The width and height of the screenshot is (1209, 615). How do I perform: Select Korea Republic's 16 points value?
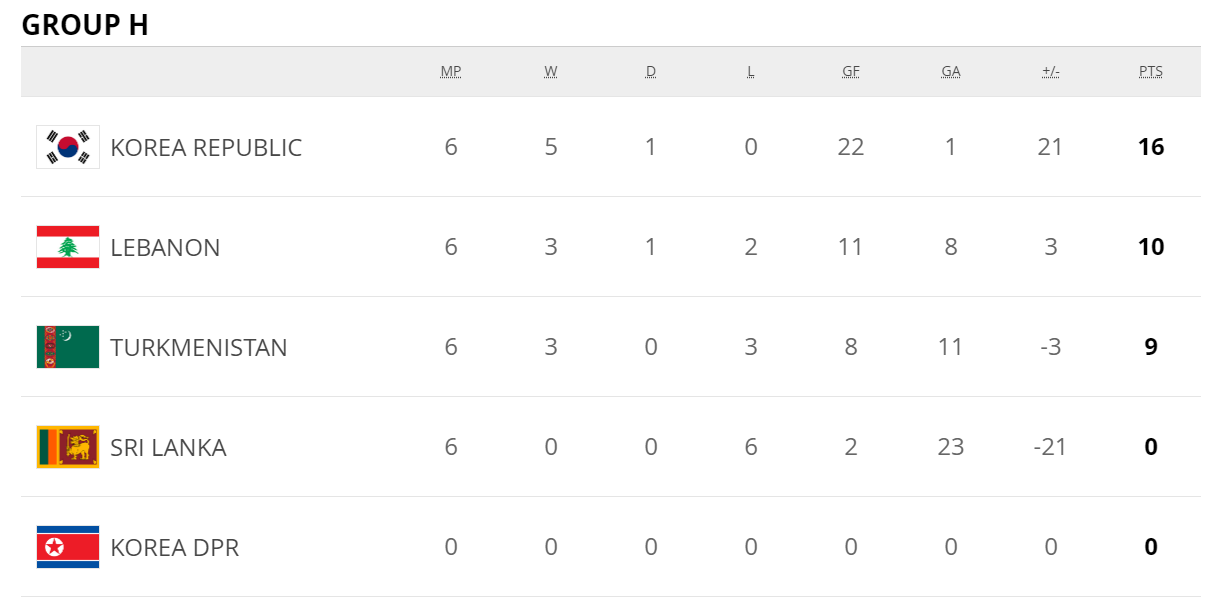click(x=1151, y=147)
